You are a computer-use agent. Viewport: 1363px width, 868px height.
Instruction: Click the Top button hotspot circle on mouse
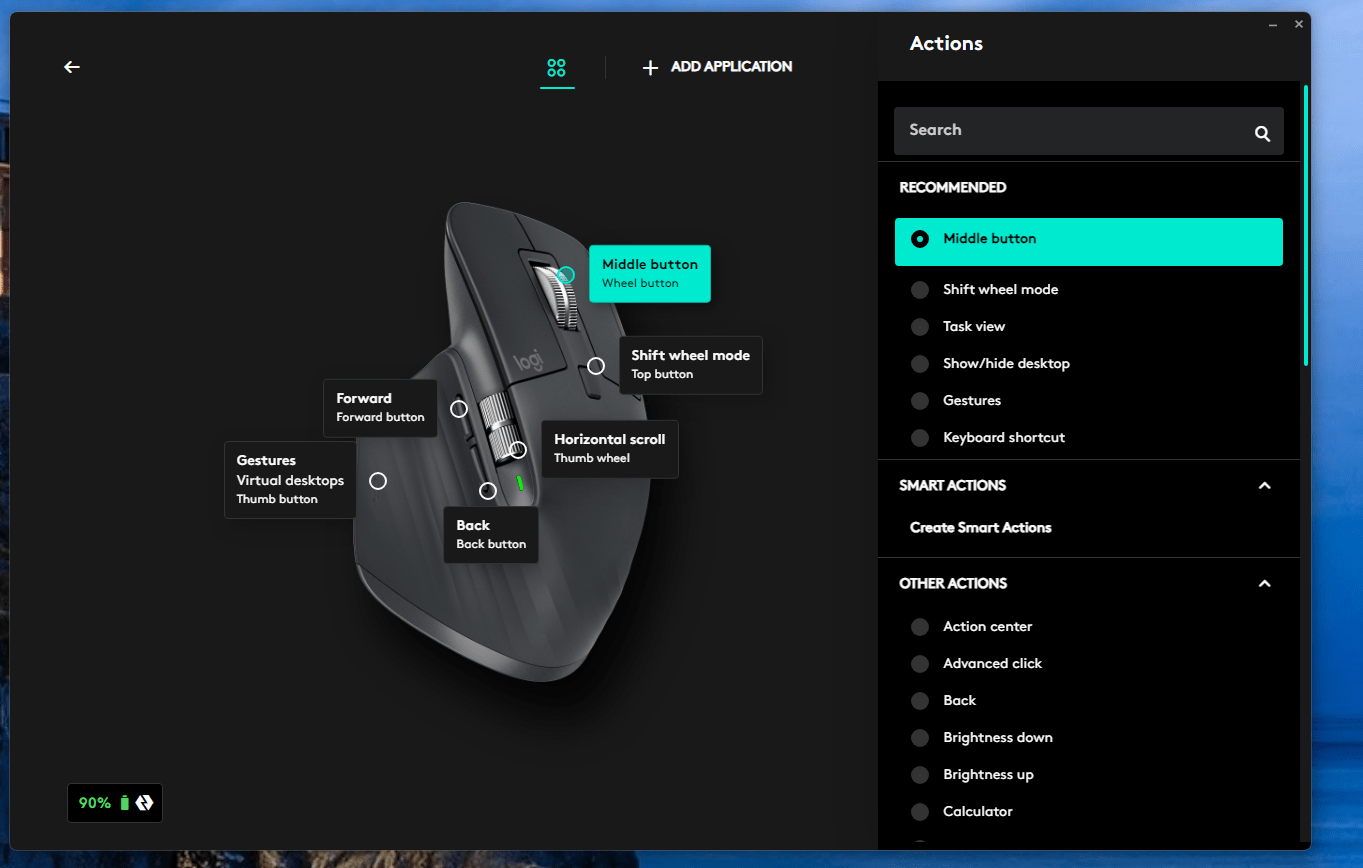pyautogui.click(x=596, y=366)
